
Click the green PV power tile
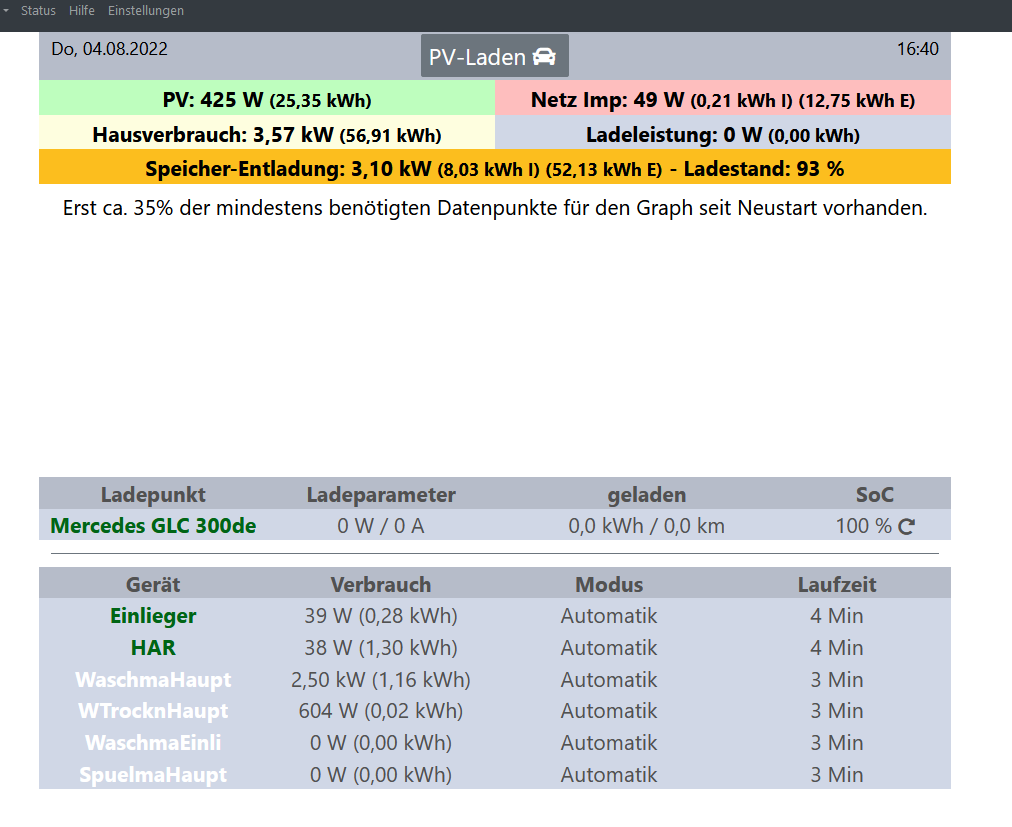266,99
